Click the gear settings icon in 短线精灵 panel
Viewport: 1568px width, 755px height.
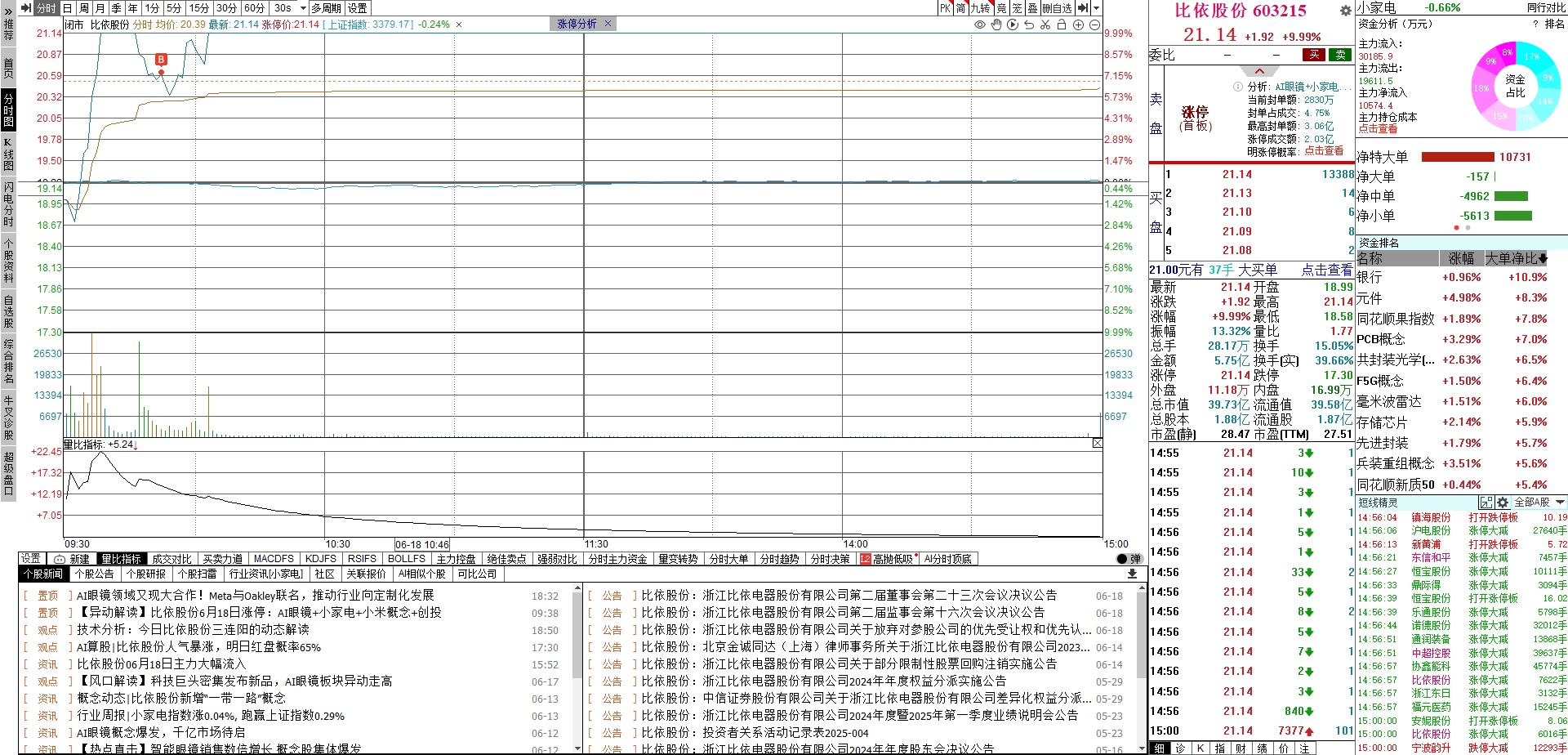tap(1503, 503)
